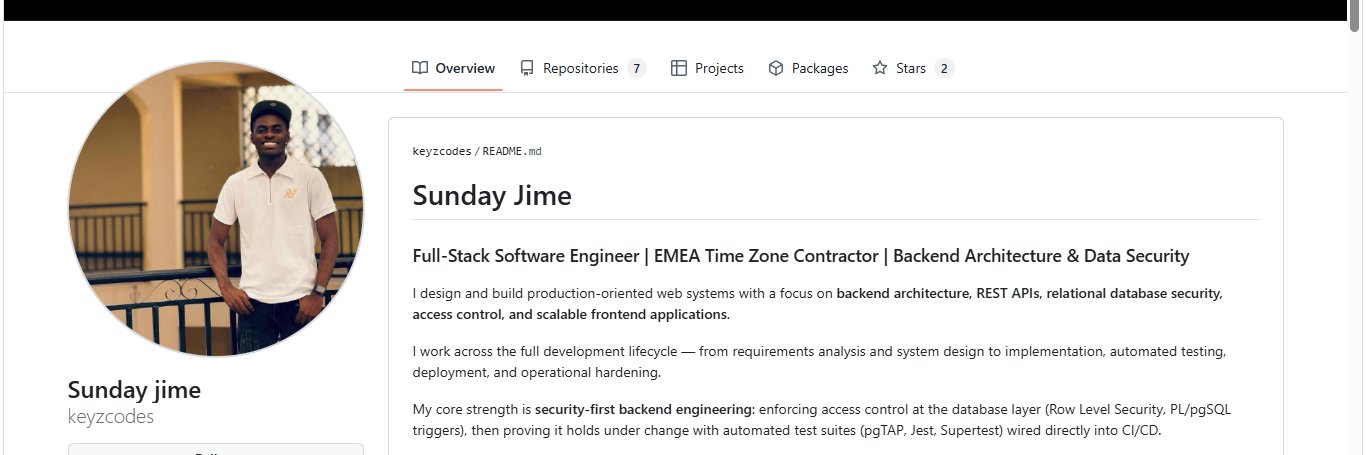Click the partially visible Follow button
Image resolution: width=1366 pixels, height=455 pixels.
coord(216,450)
